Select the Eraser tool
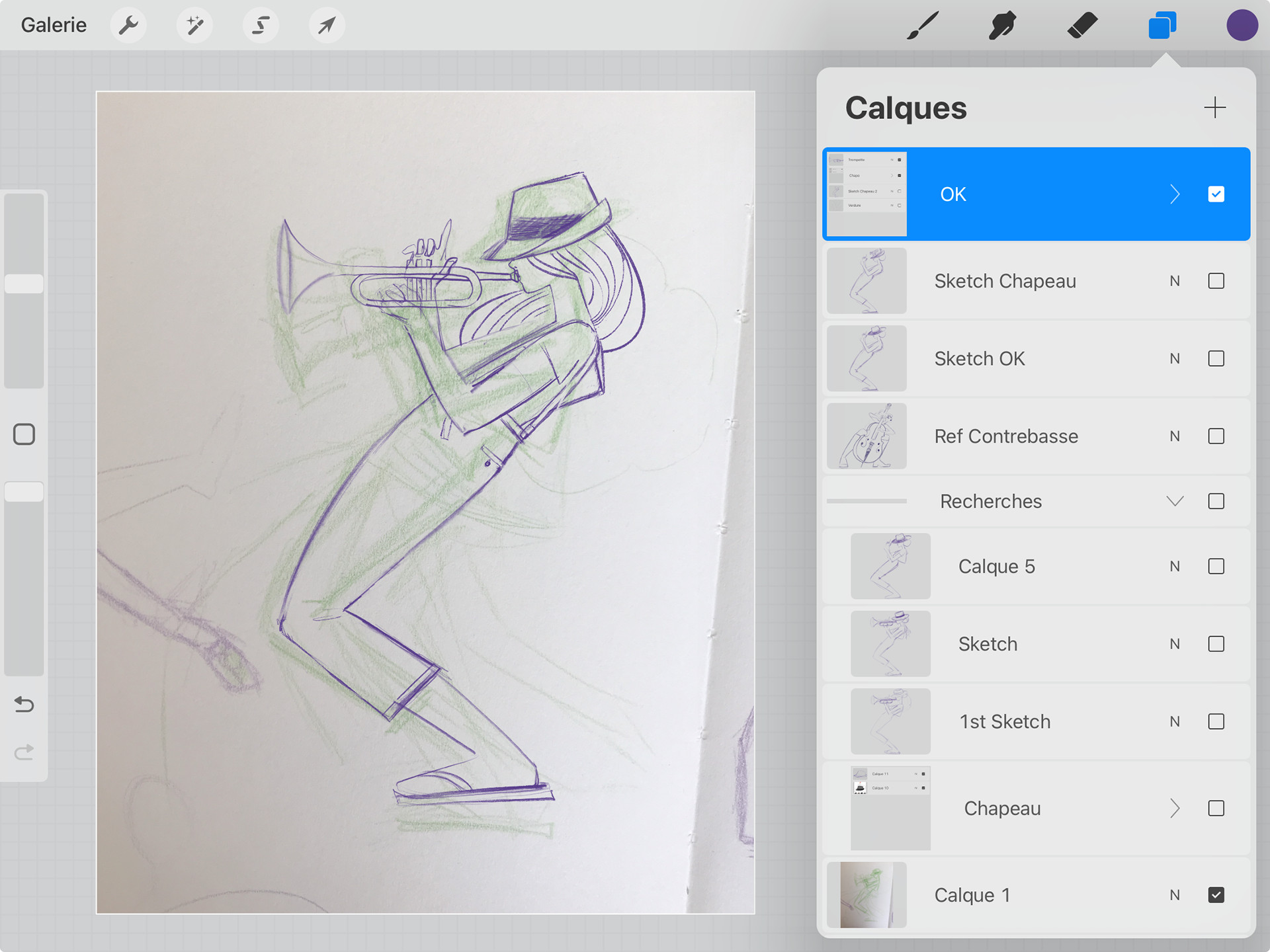Viewport: 1270px width, 952px height. (1082, 25)
